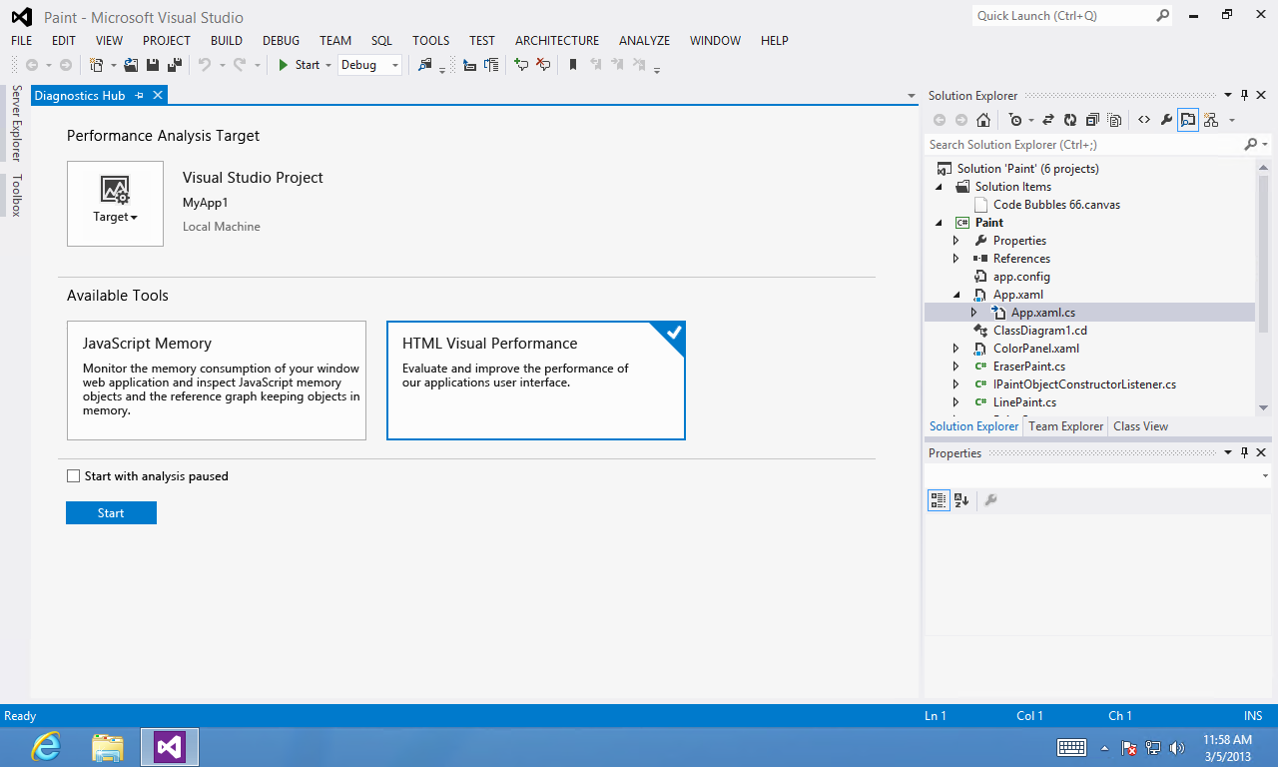This screenshot has width=1278, height=767.
Task: Open Properties via wrench icon in Solution Explorer
Action: pos(1166,120)
